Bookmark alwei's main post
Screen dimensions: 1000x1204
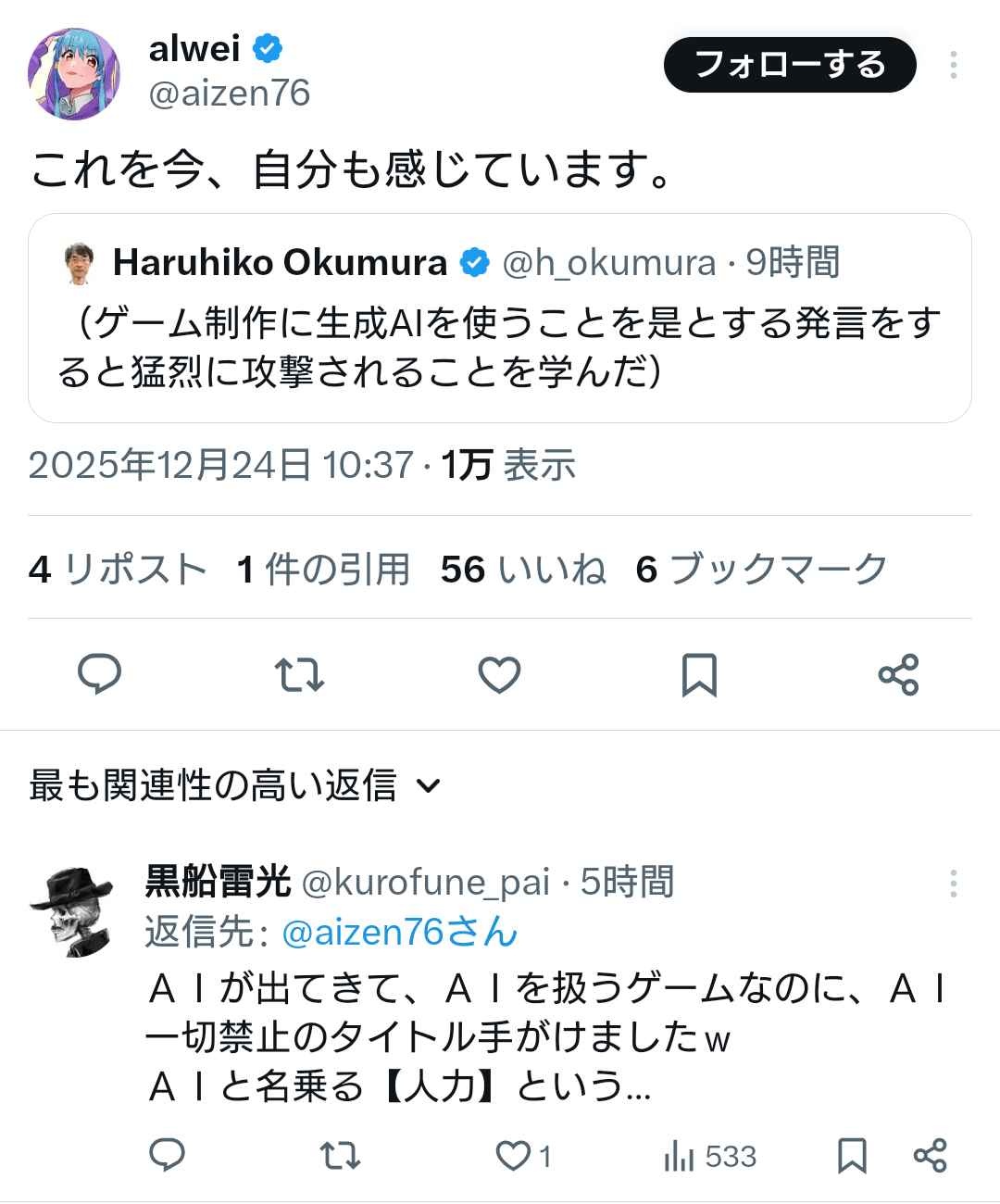coord(699,674)
